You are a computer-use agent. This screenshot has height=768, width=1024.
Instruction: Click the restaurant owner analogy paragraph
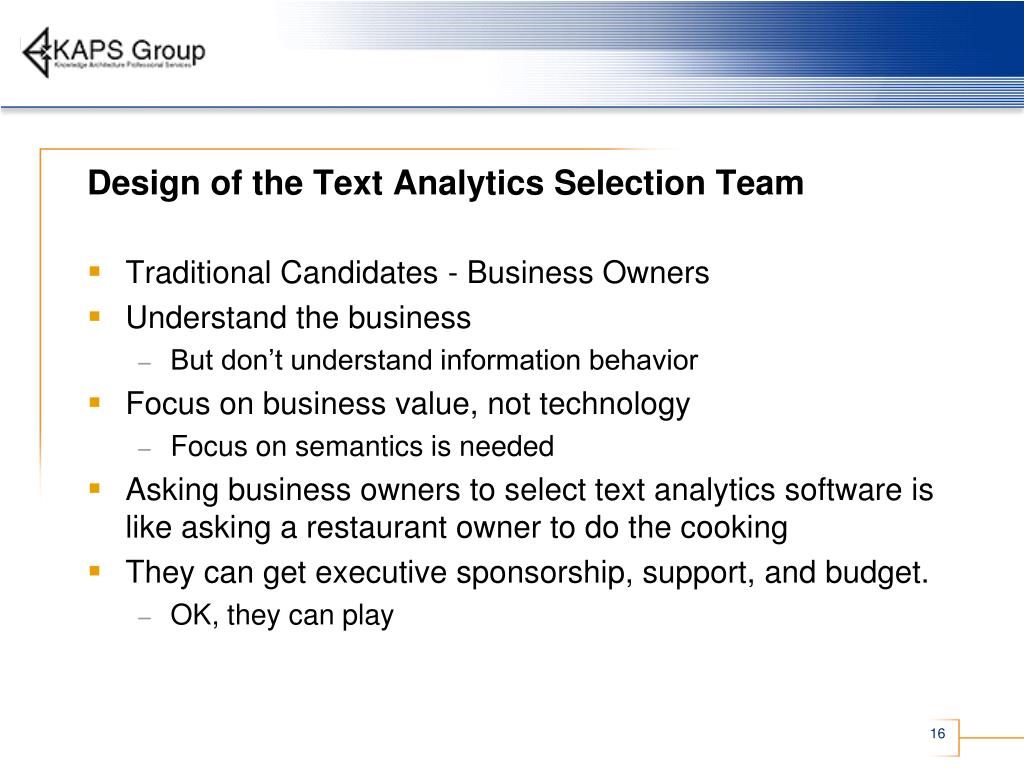[530, 509]
